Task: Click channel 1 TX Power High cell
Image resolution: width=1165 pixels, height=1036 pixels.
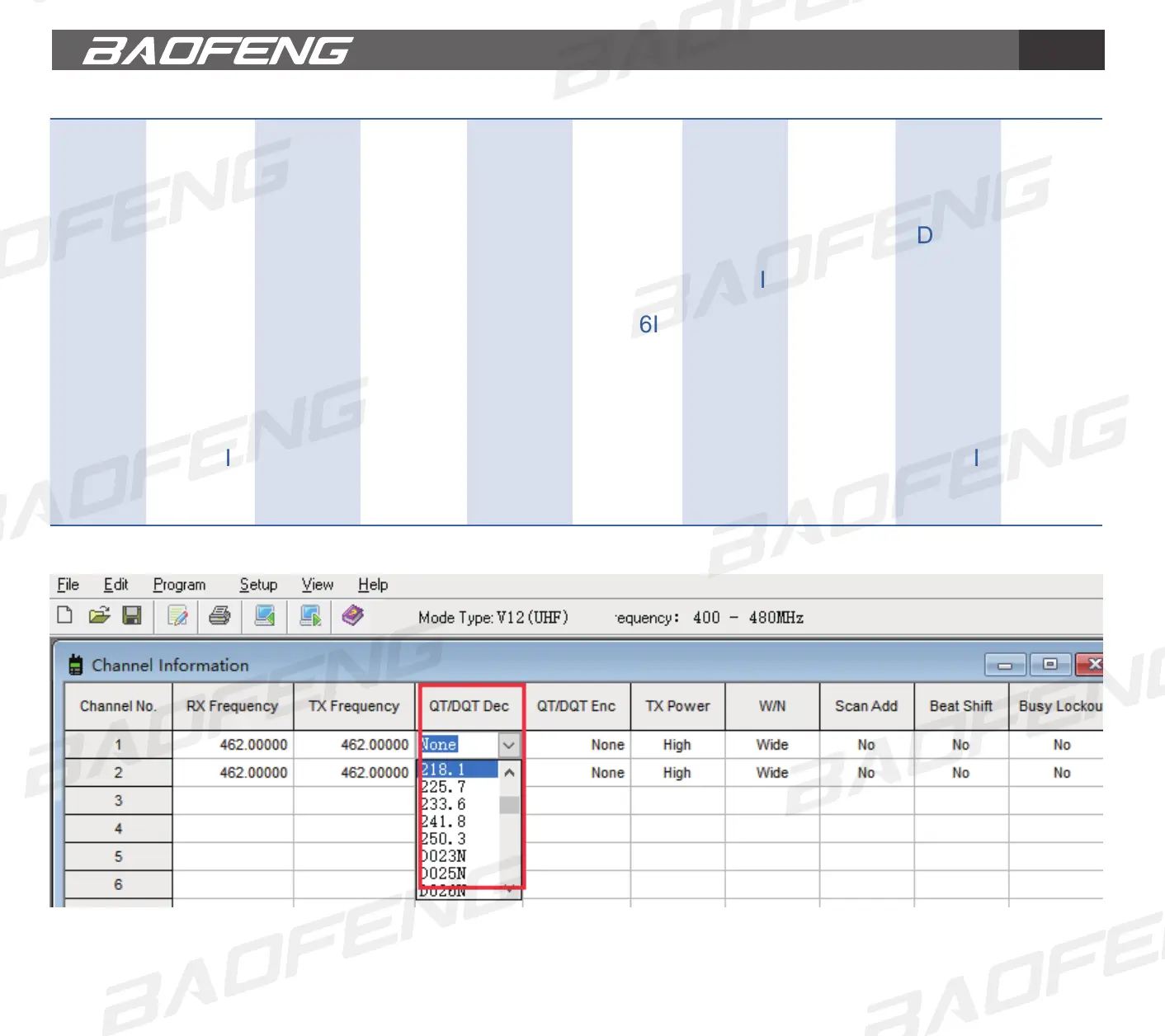Action: pyautogui.click(x=677, y=745)
